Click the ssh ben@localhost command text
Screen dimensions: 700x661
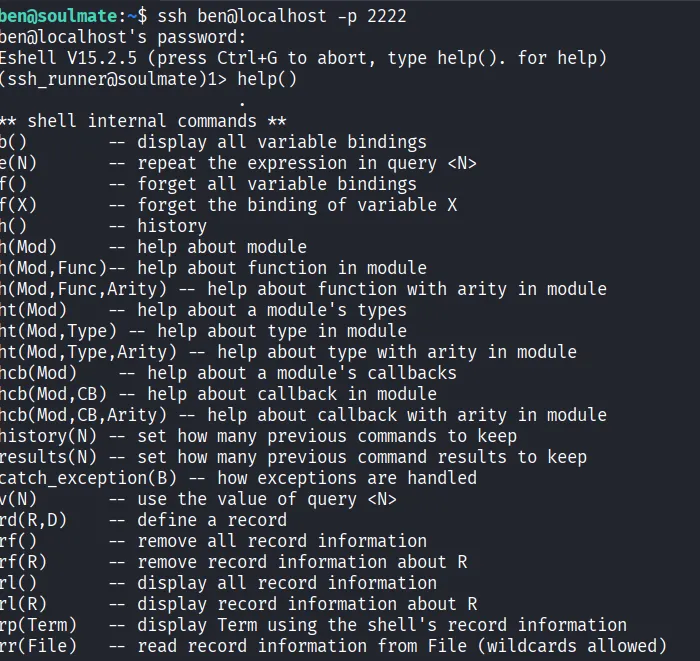[x=282, y=17]
